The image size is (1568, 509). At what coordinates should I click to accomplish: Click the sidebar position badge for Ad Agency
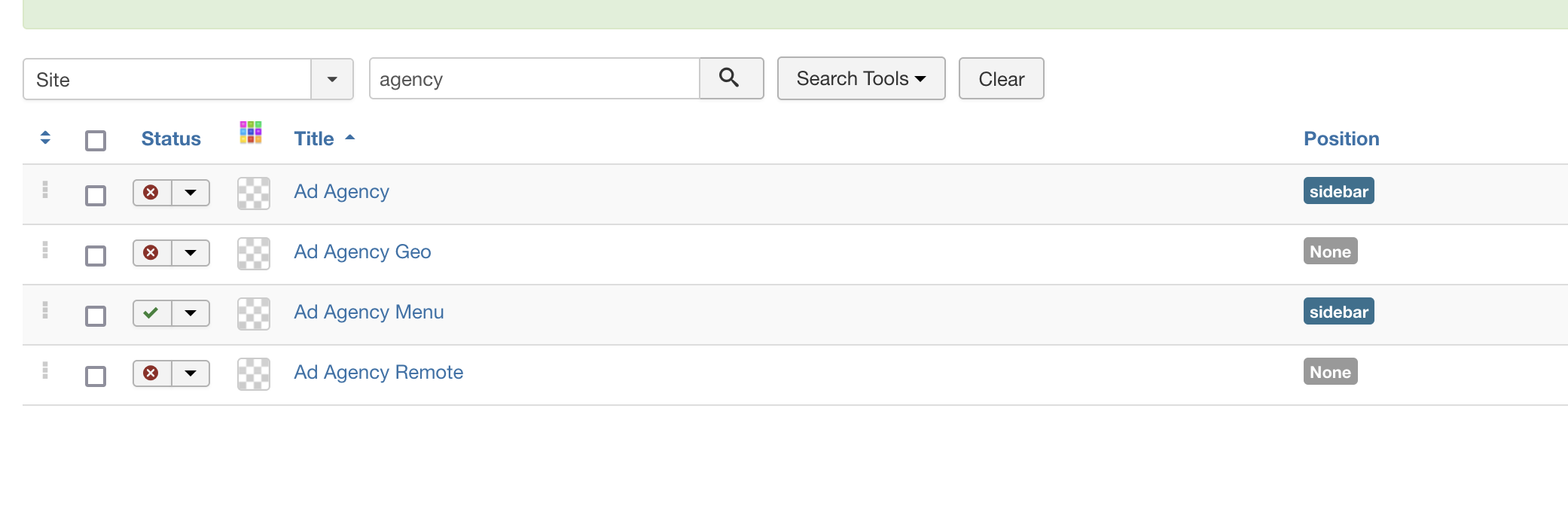coord(1338,191)
